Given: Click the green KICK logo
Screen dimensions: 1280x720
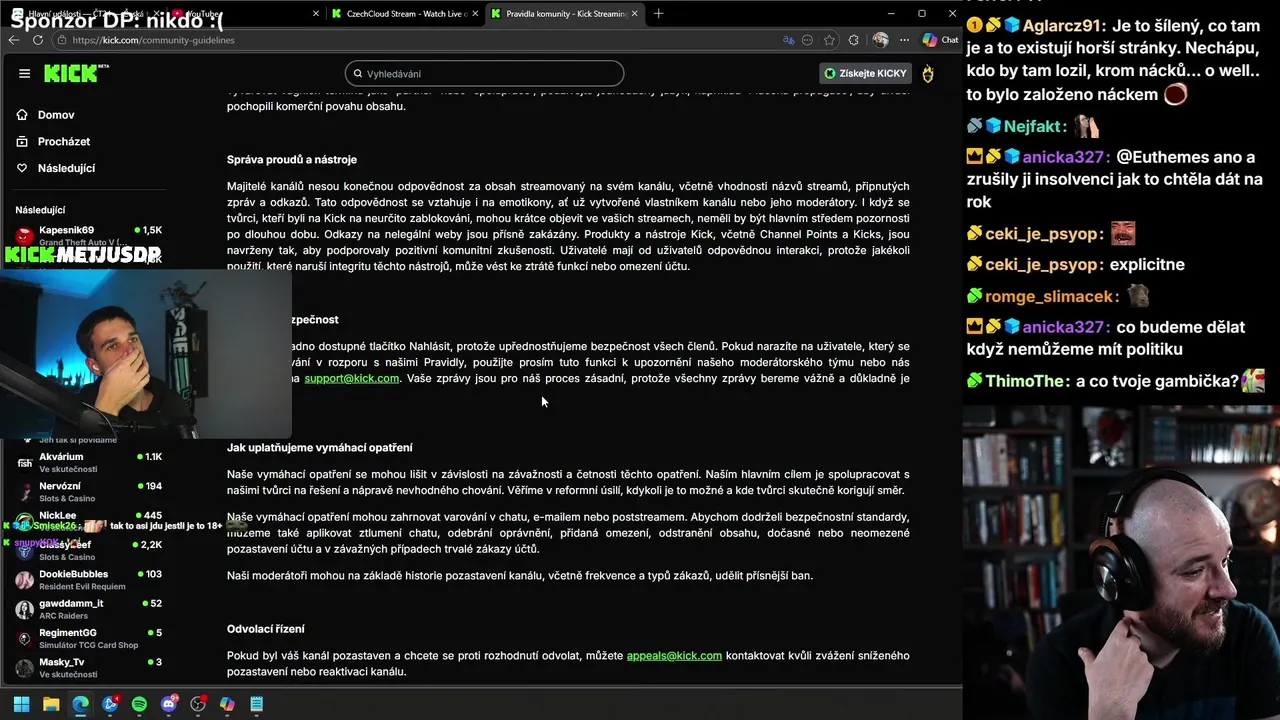Looking at the screenshot, I should click(x=72, y=74).
